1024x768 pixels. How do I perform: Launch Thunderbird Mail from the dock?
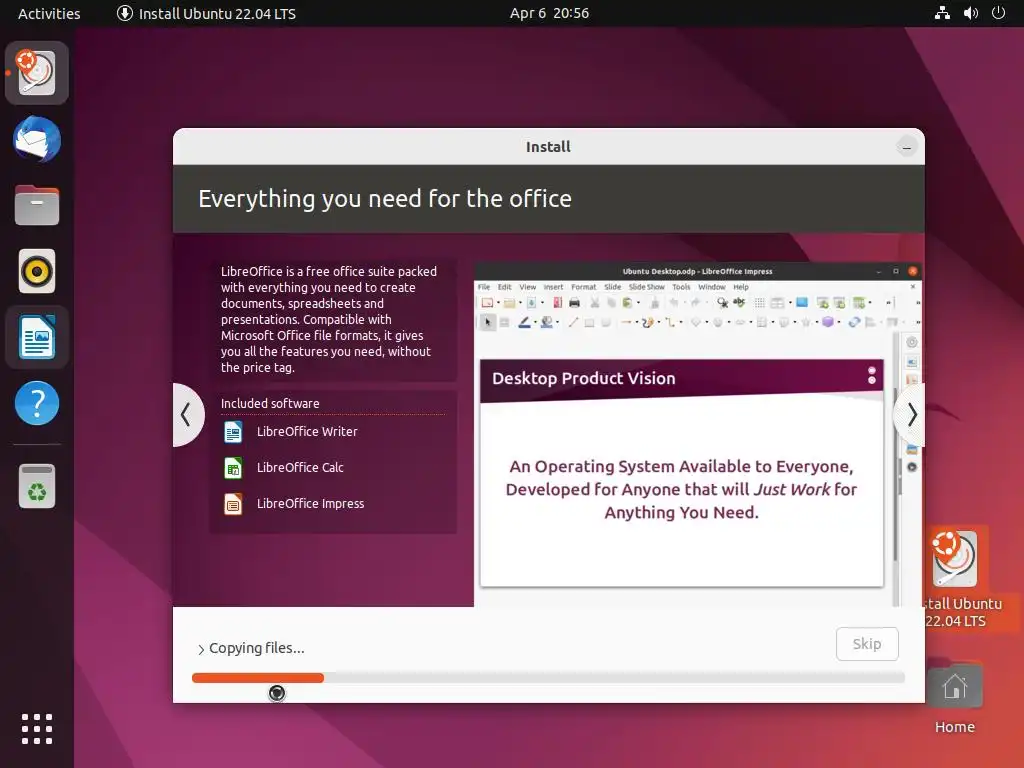[x=37, y=139]
